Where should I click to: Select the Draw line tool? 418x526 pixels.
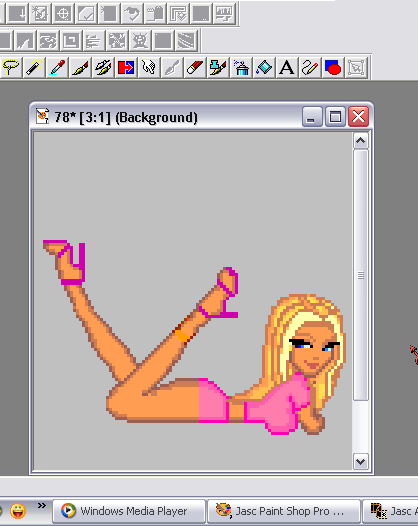pos(310,67)
